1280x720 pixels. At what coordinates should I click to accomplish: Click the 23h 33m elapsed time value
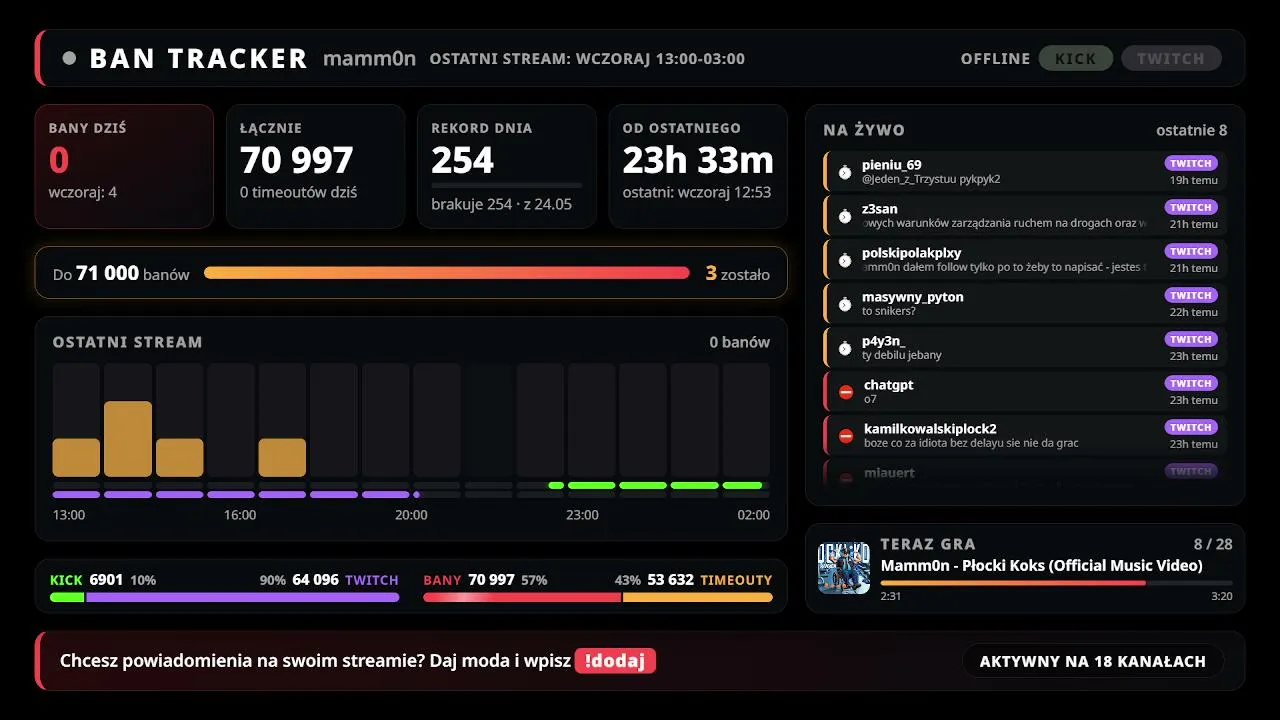tap(698, 160)
